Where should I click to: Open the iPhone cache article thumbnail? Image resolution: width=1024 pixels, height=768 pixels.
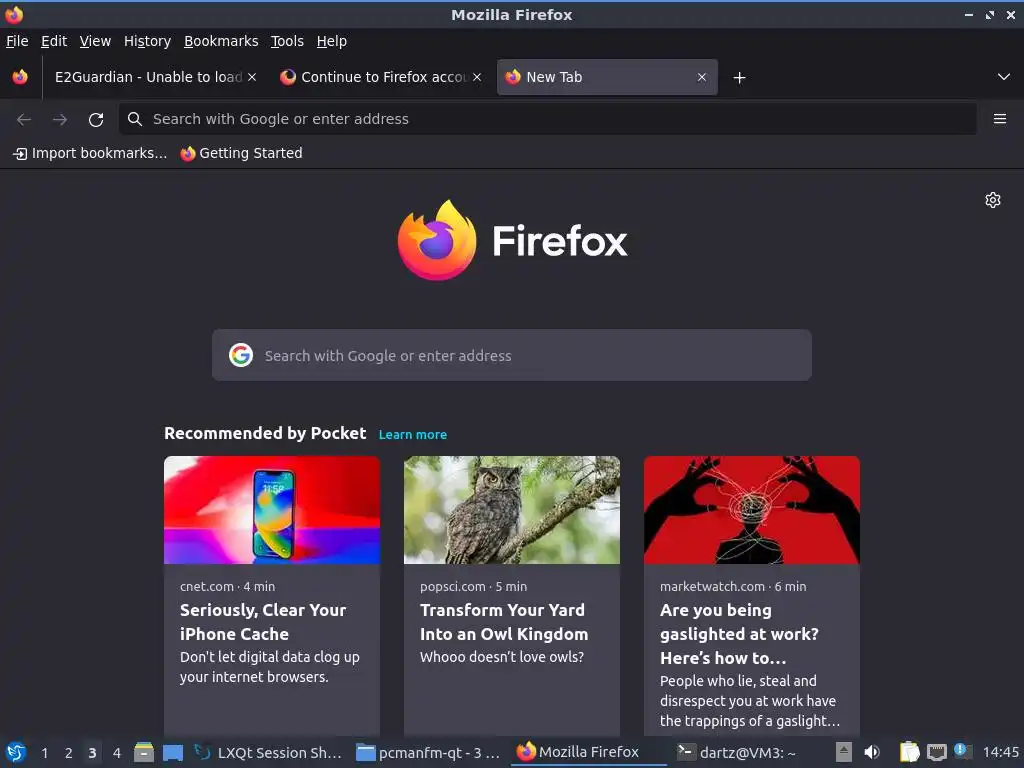coord(272,510)
